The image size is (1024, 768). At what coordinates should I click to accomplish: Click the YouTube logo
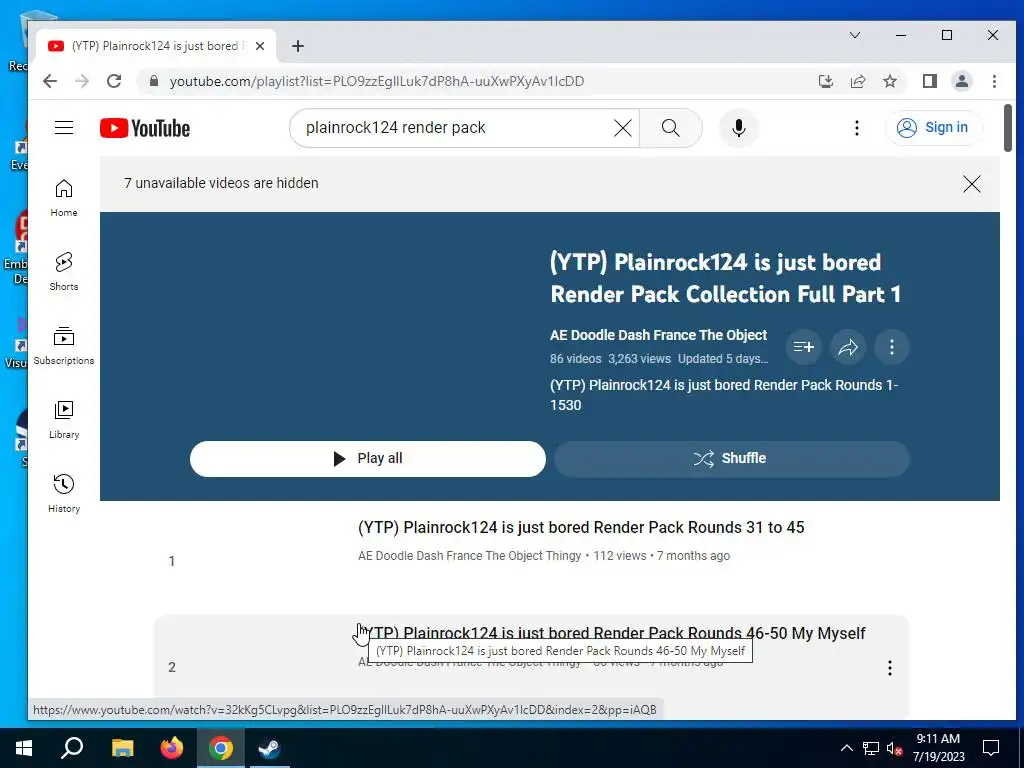[x=145, y=128]
